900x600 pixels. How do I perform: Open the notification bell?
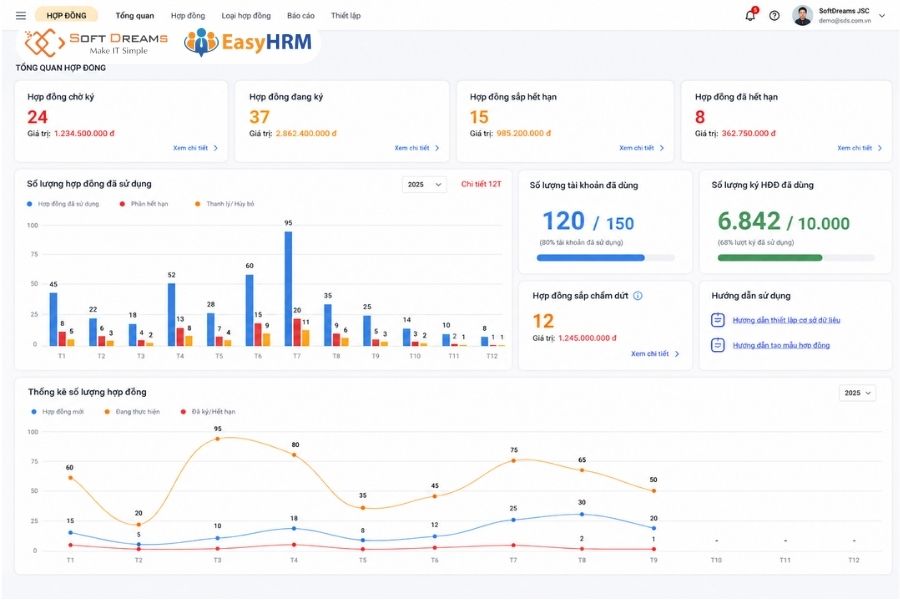click(x=750, y=15)
